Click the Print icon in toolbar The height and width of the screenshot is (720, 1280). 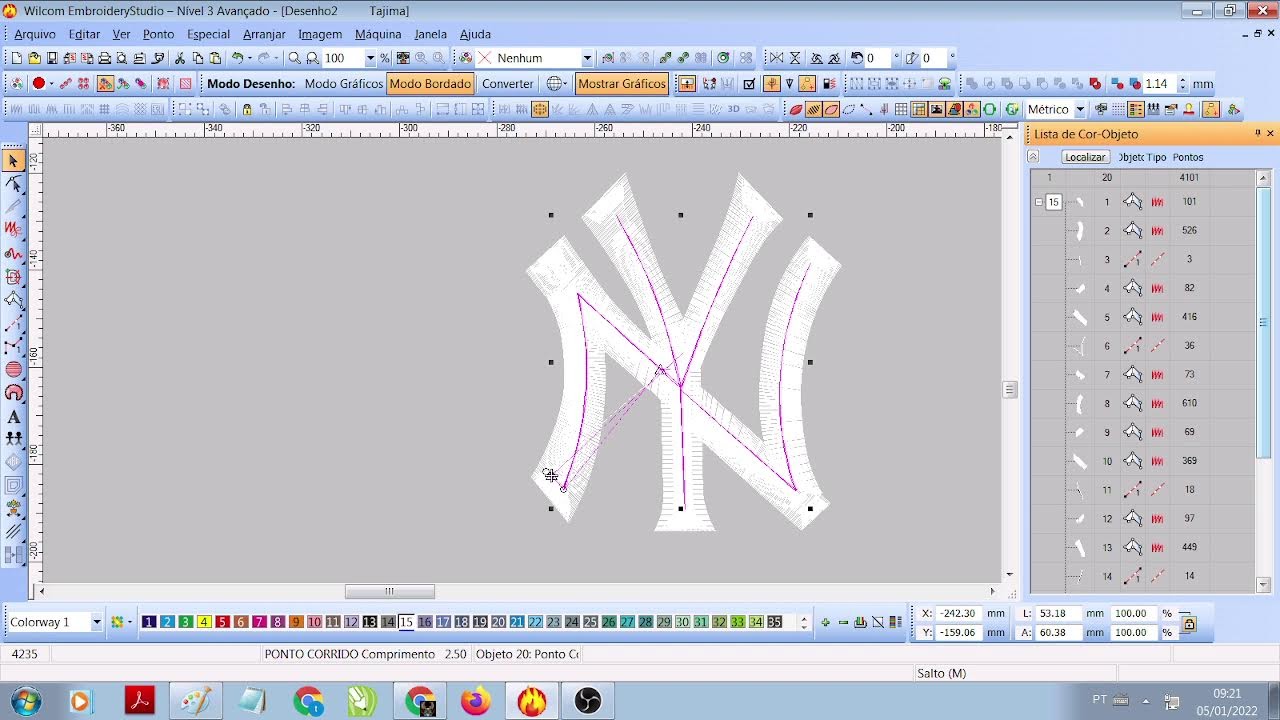coord(104,58)
